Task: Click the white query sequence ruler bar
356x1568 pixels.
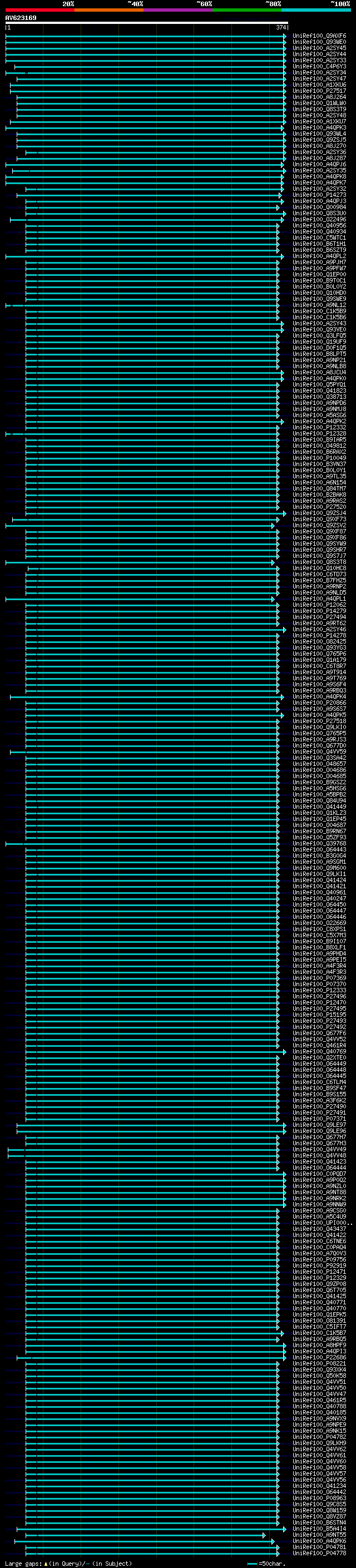Action: click(x=147, y=22)
